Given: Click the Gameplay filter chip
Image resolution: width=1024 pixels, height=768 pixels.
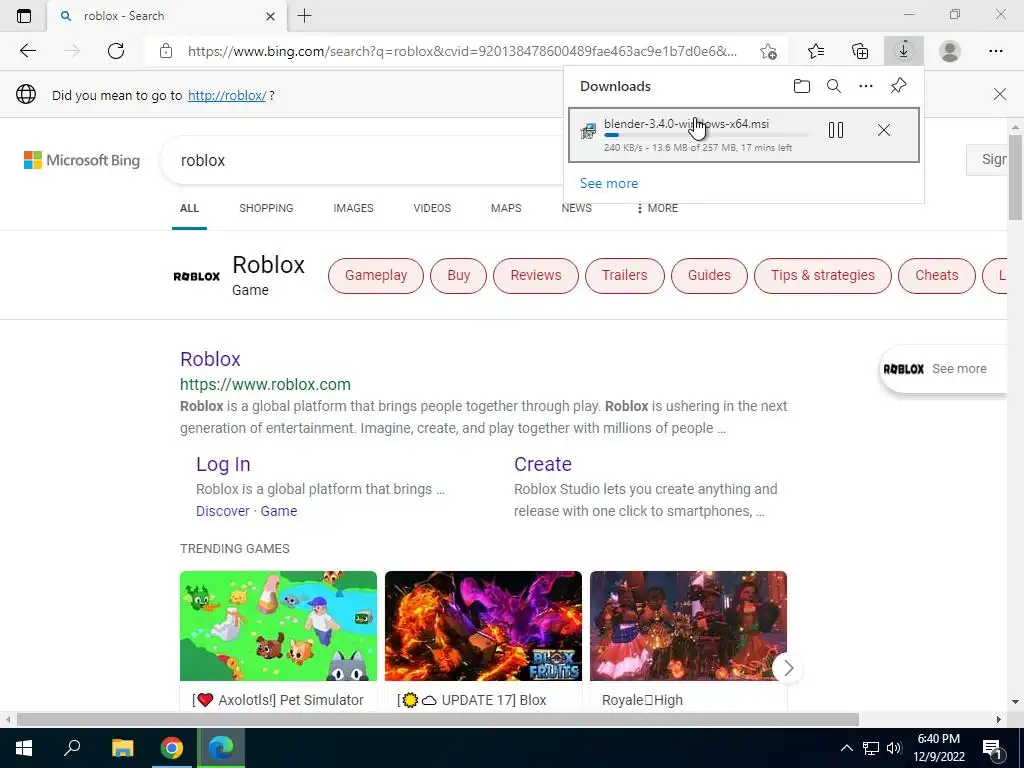Looking at the screenshot, I should click(376, 276).
